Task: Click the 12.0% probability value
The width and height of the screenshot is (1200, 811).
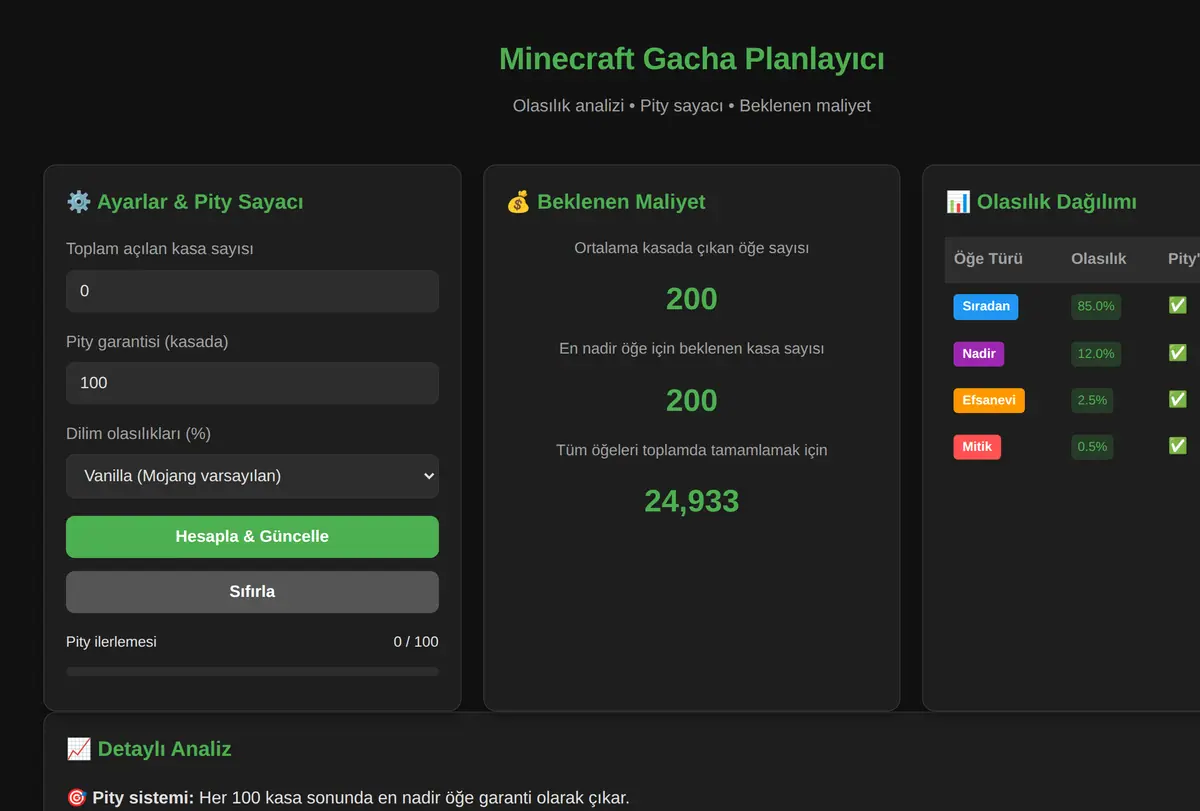Action: click(1096, 353)
